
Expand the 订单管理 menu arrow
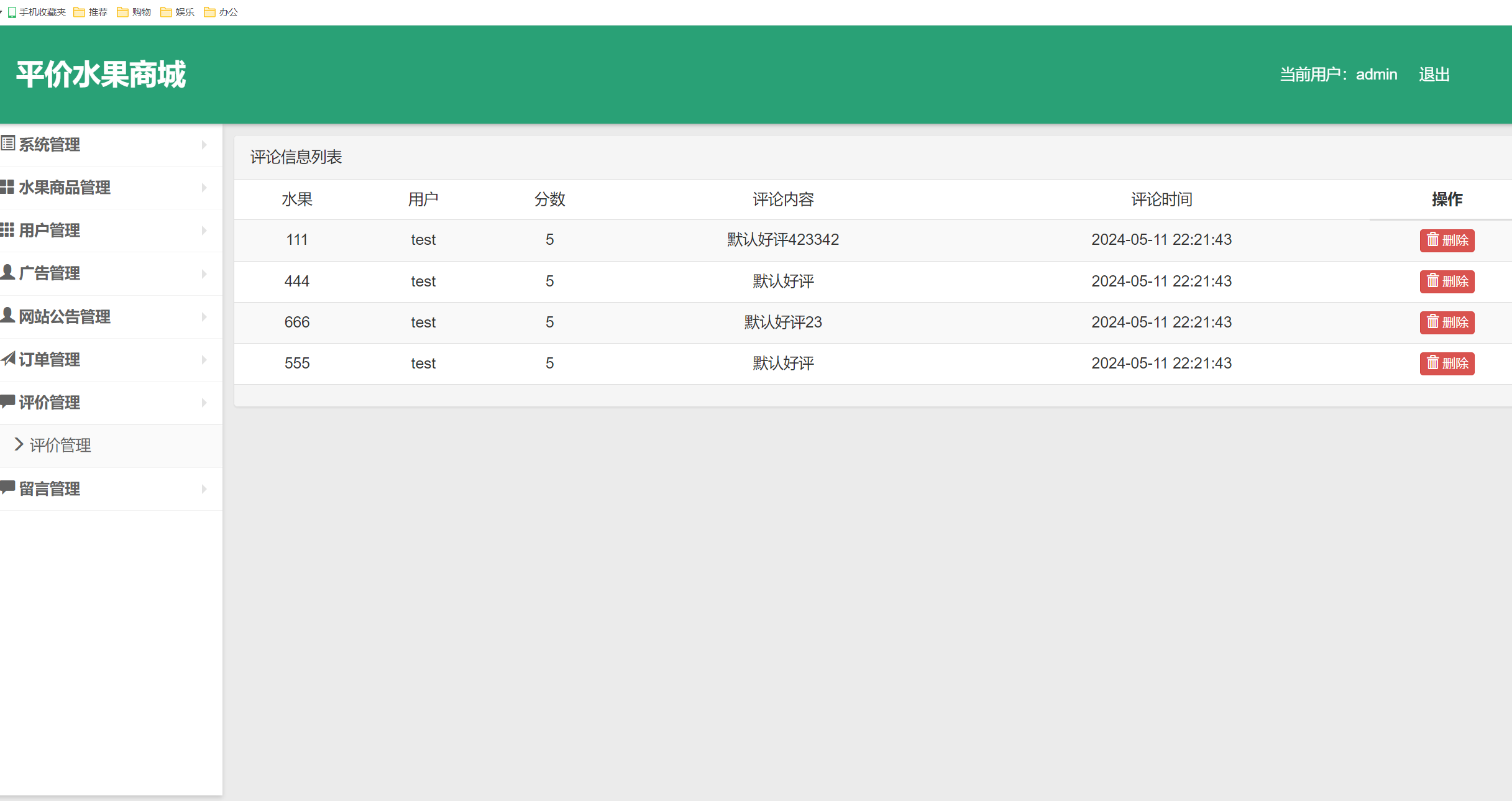[x=204, y=360]
